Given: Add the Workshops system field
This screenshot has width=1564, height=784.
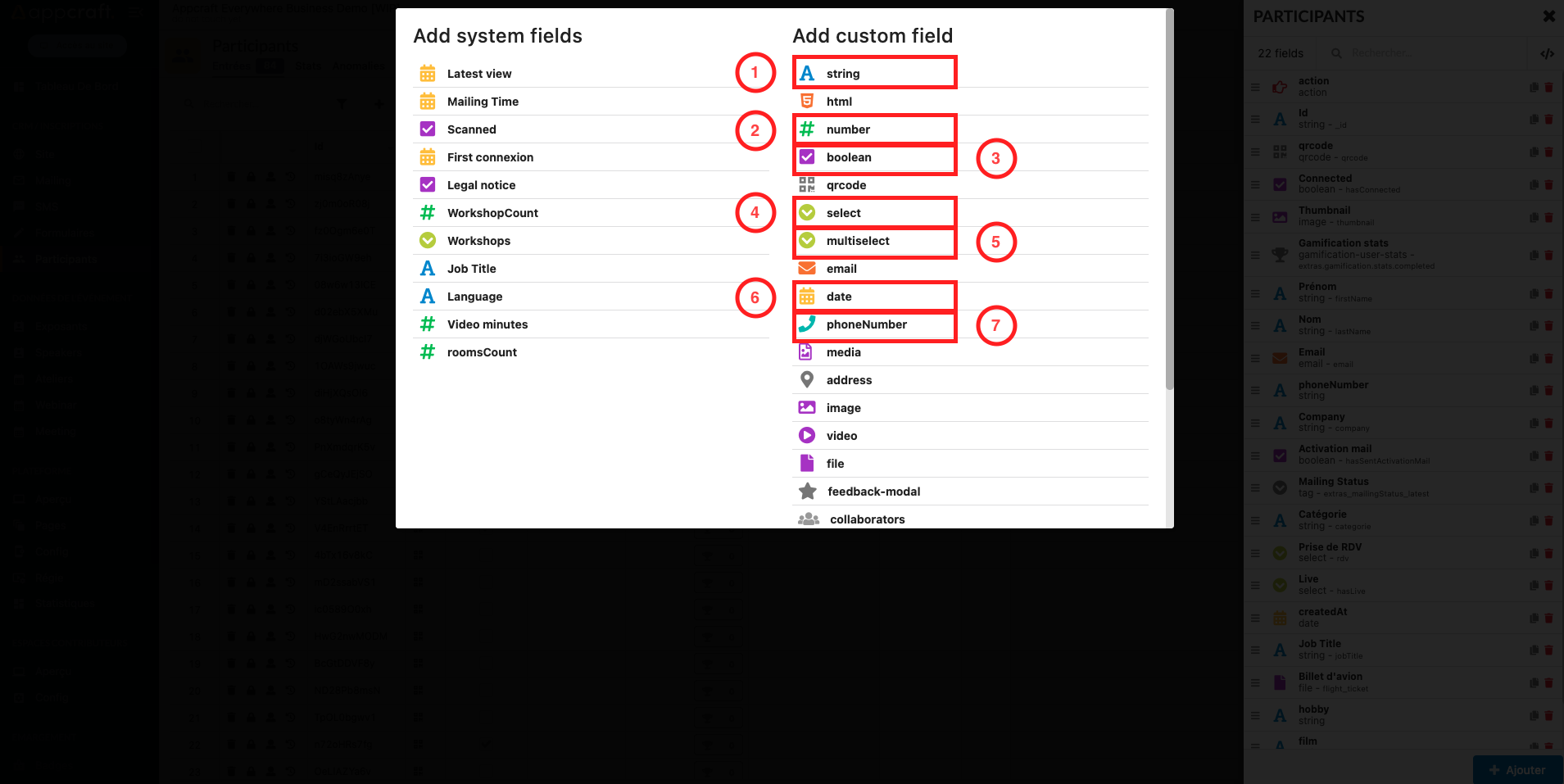Looking at the screenshot, I should pos(478,241).
